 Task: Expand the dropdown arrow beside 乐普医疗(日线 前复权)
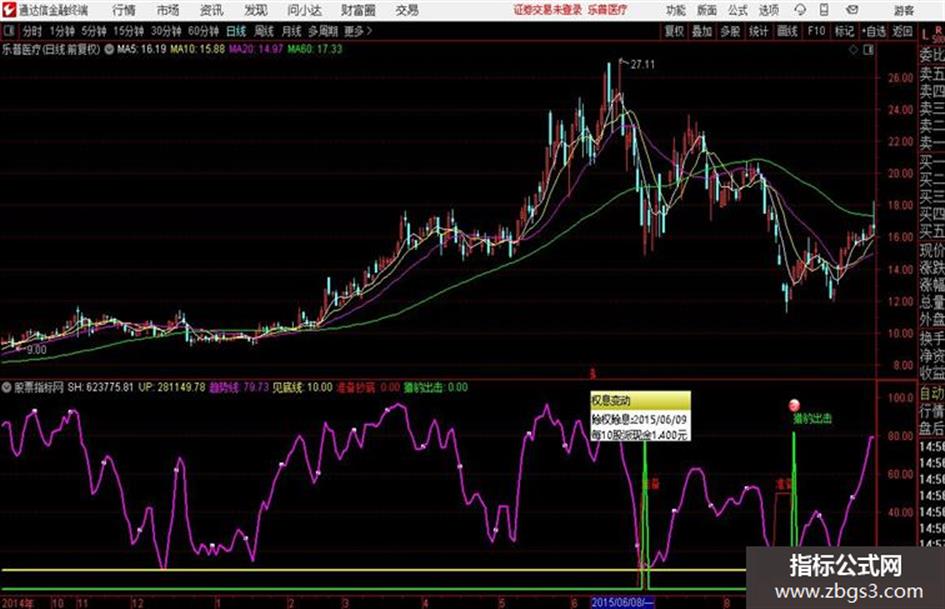(x=109, y=49)
